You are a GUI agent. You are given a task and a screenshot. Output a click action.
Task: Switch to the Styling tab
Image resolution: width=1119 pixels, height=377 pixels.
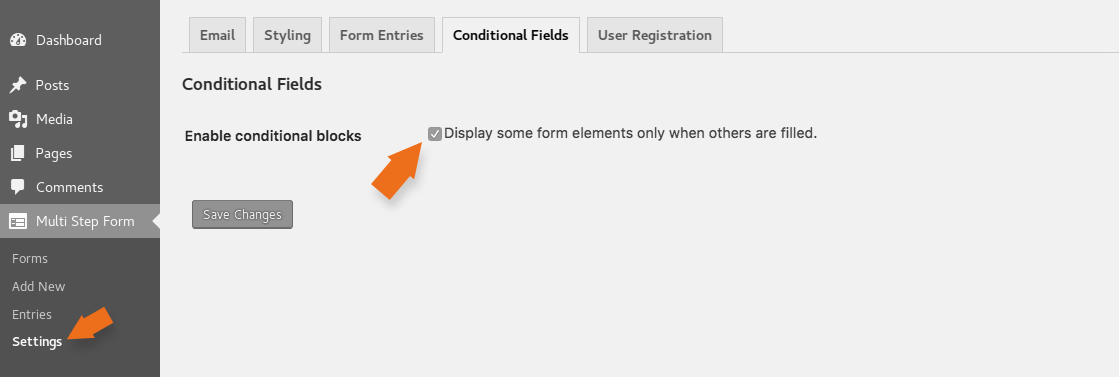pyautogui.click(x=287, y=35)
